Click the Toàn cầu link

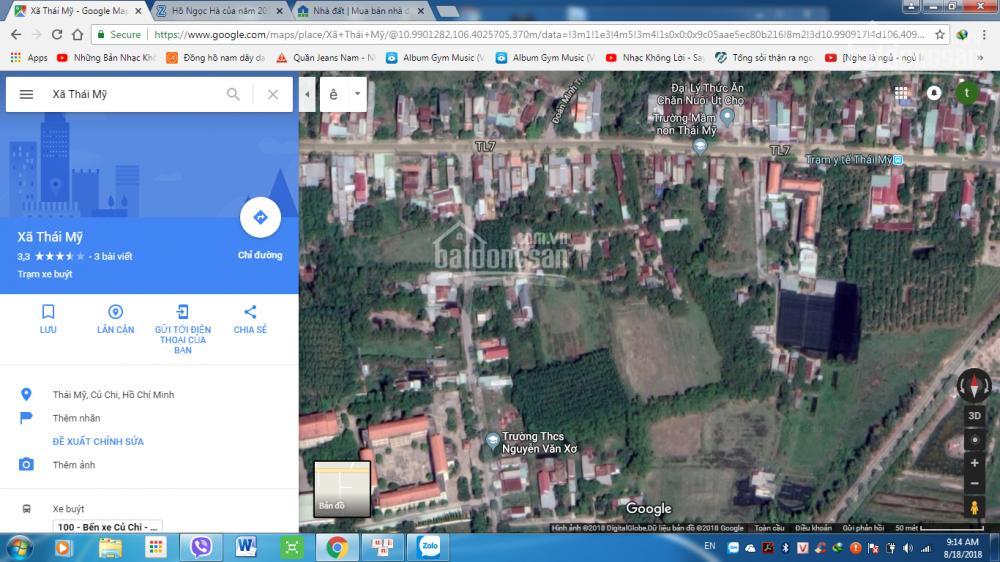(769, 528)
